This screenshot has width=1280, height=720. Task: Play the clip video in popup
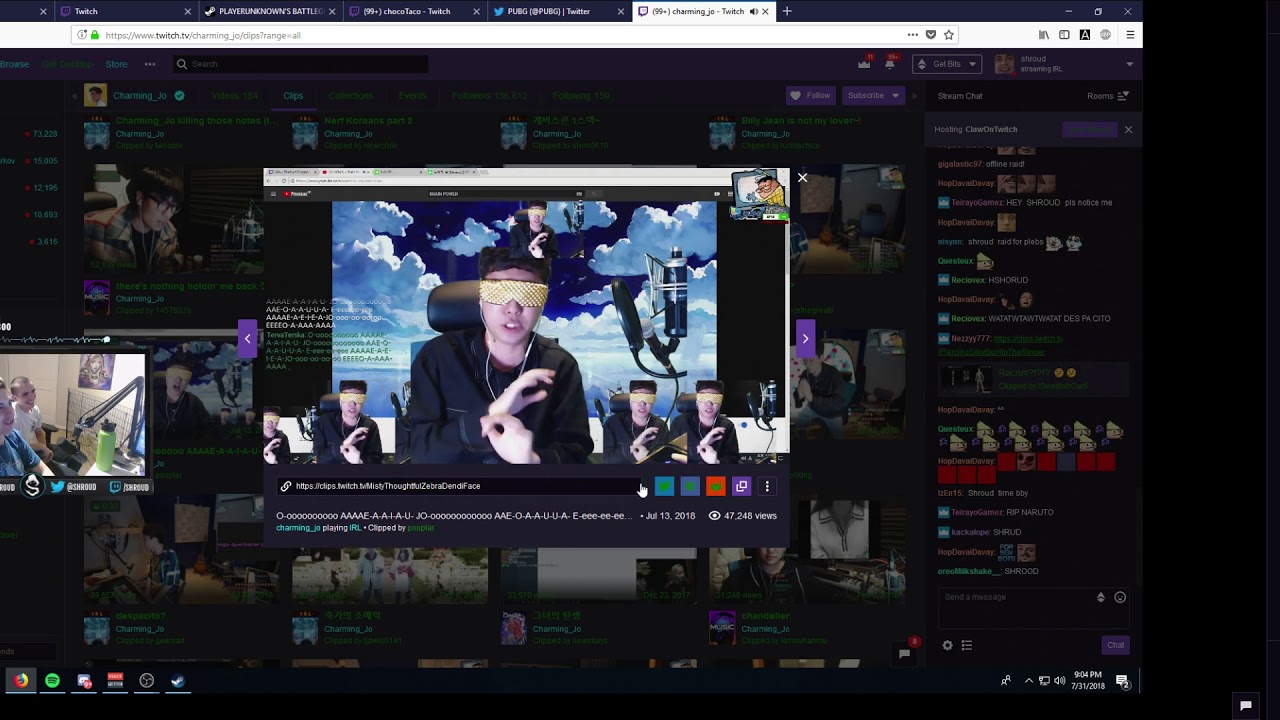pos(526,318)
